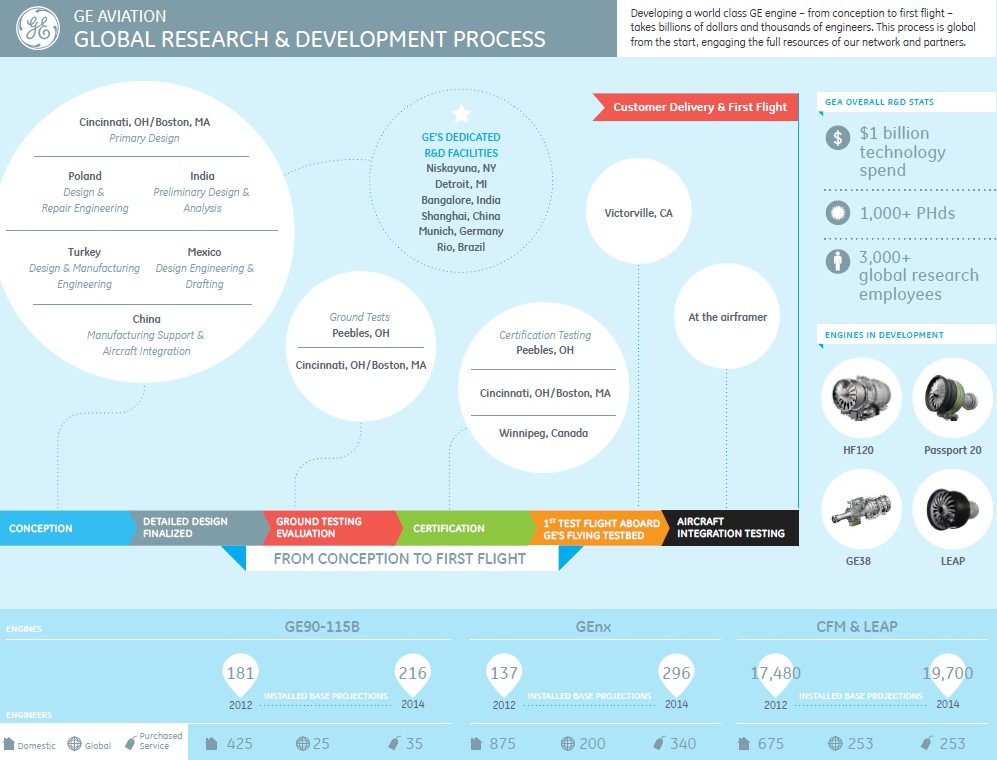This screenshot has width=997, height=760.
Task: Click the Poland design entry
Action: click(85, 191)
